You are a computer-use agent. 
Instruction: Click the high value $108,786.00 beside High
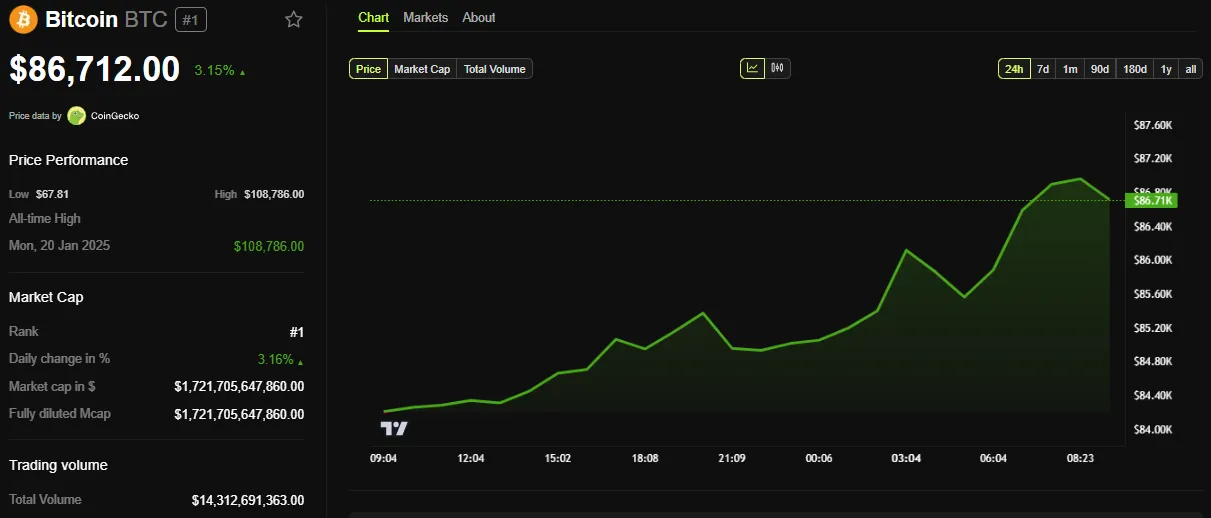pos(274,194)
